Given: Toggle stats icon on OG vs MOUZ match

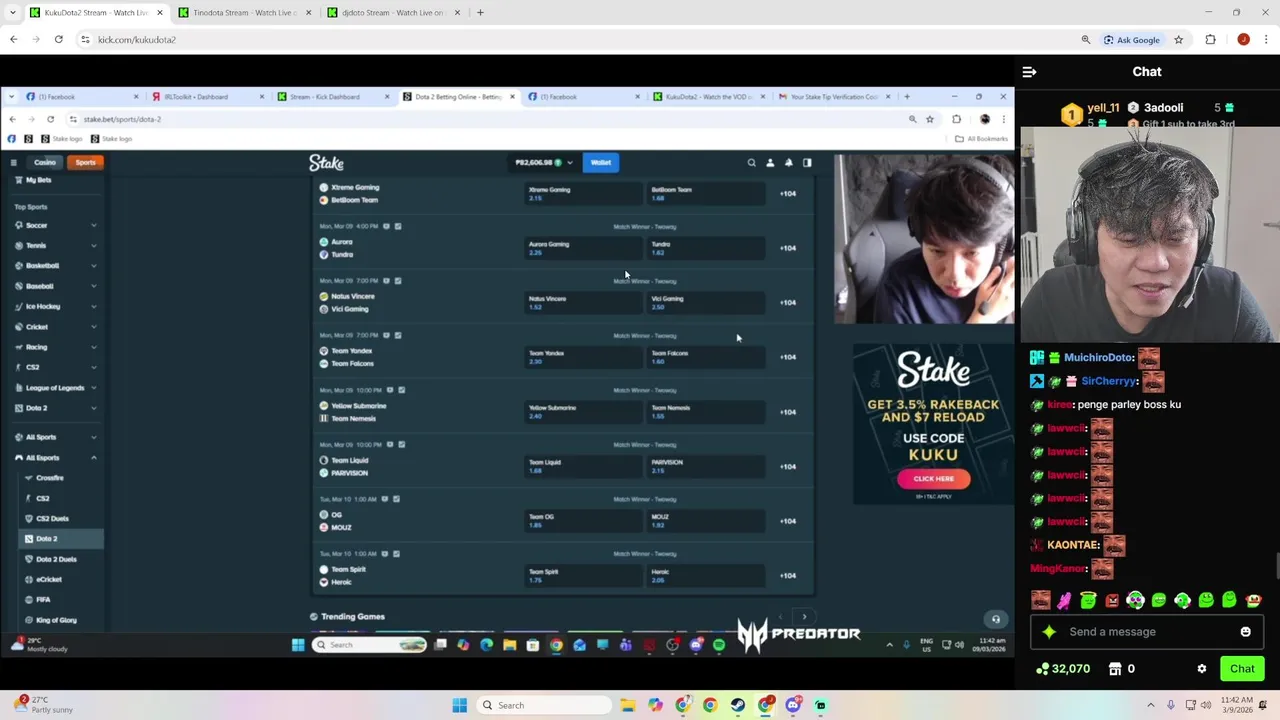Looking at the screenshot, I should pyautogui.click(x=397, y=499).
